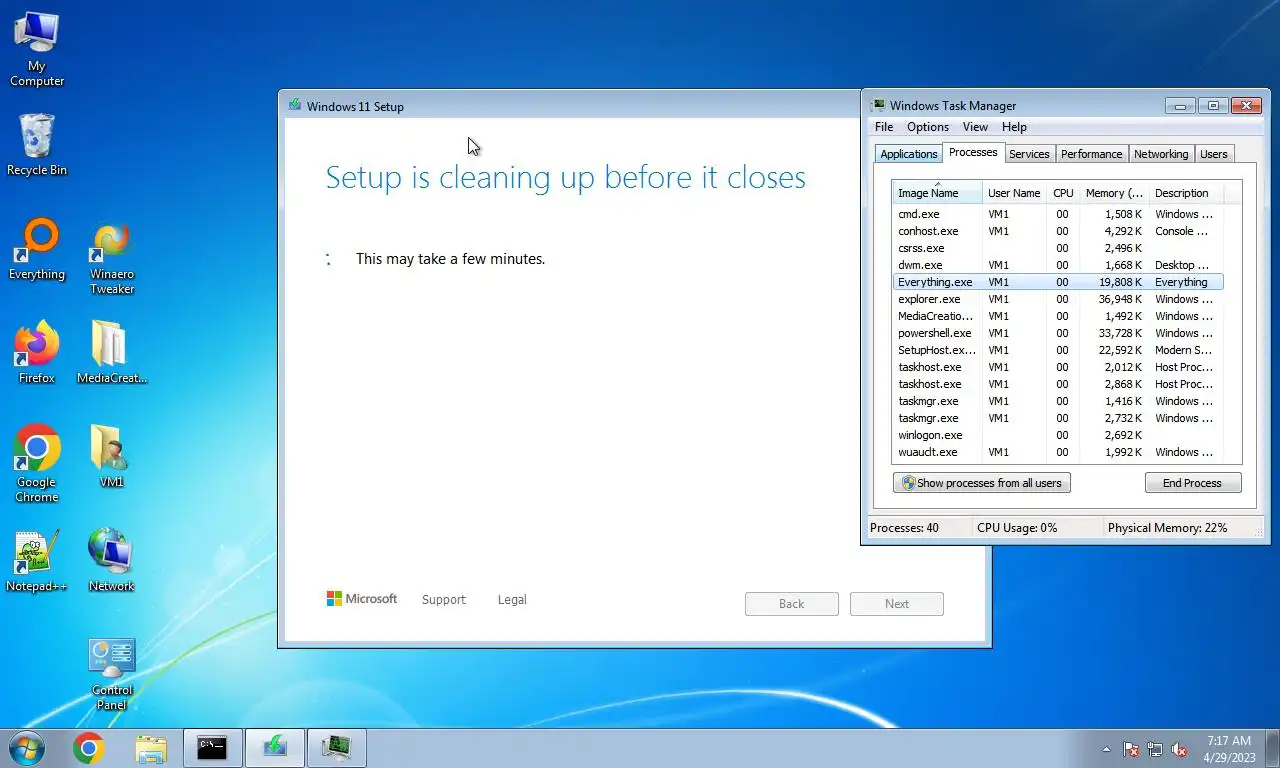Click the Next button in Setup
This screenshot has width=1280, height=768.
897,604
